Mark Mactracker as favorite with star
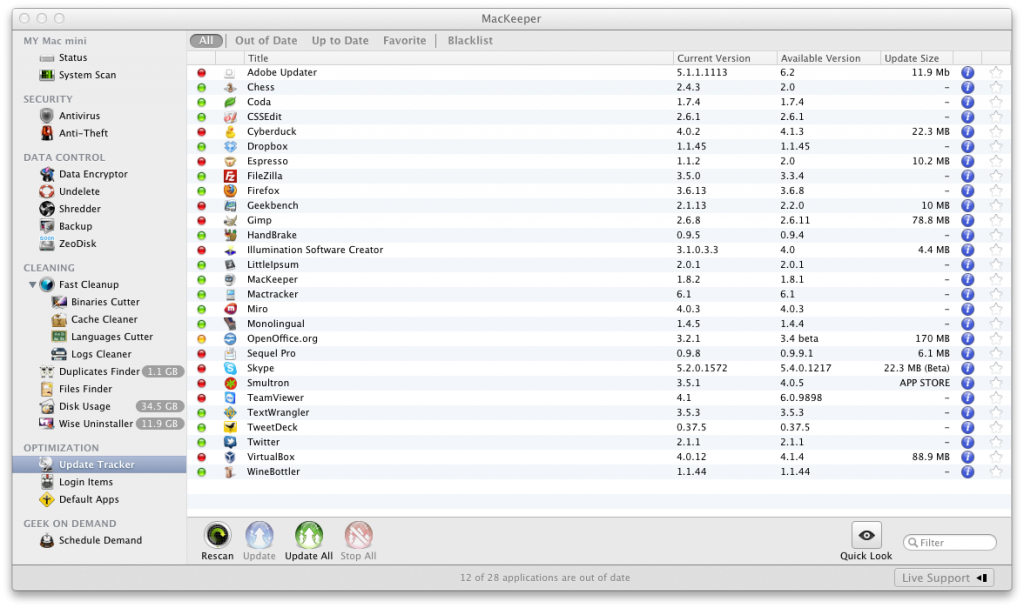 (996, 295)
